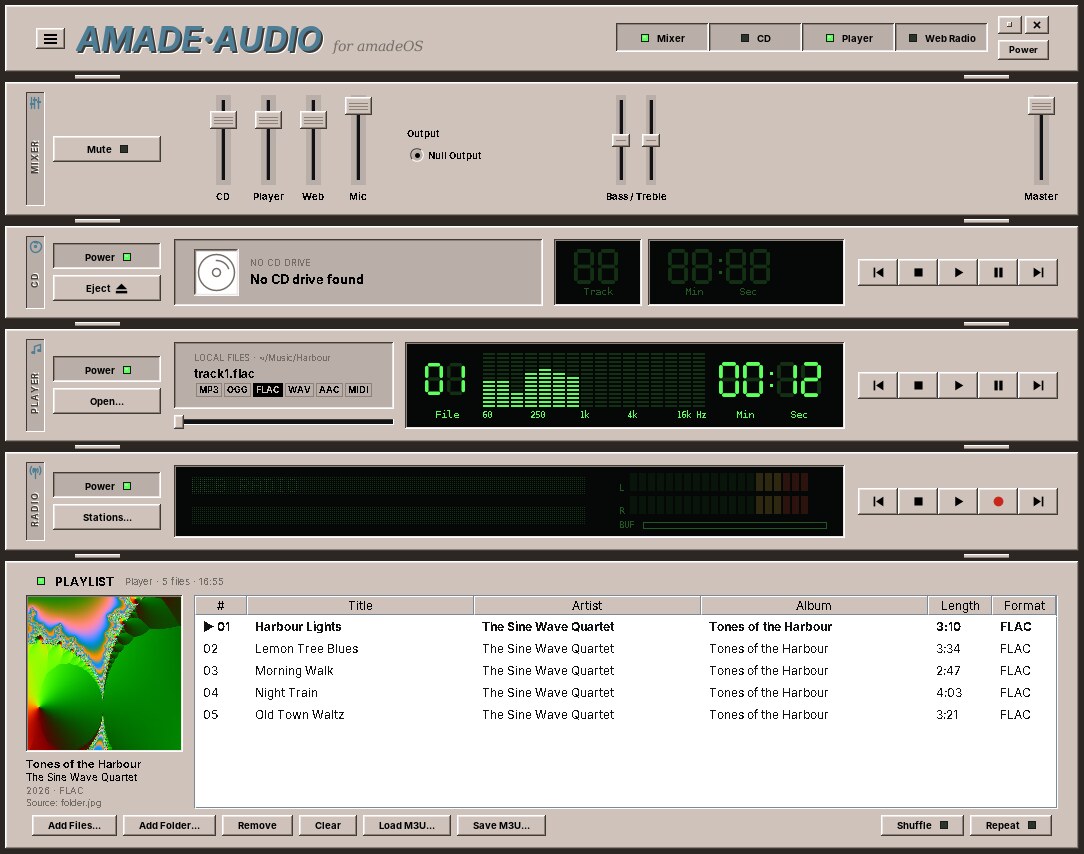Show or hide the Web Radio panel tab

[942, 38]
